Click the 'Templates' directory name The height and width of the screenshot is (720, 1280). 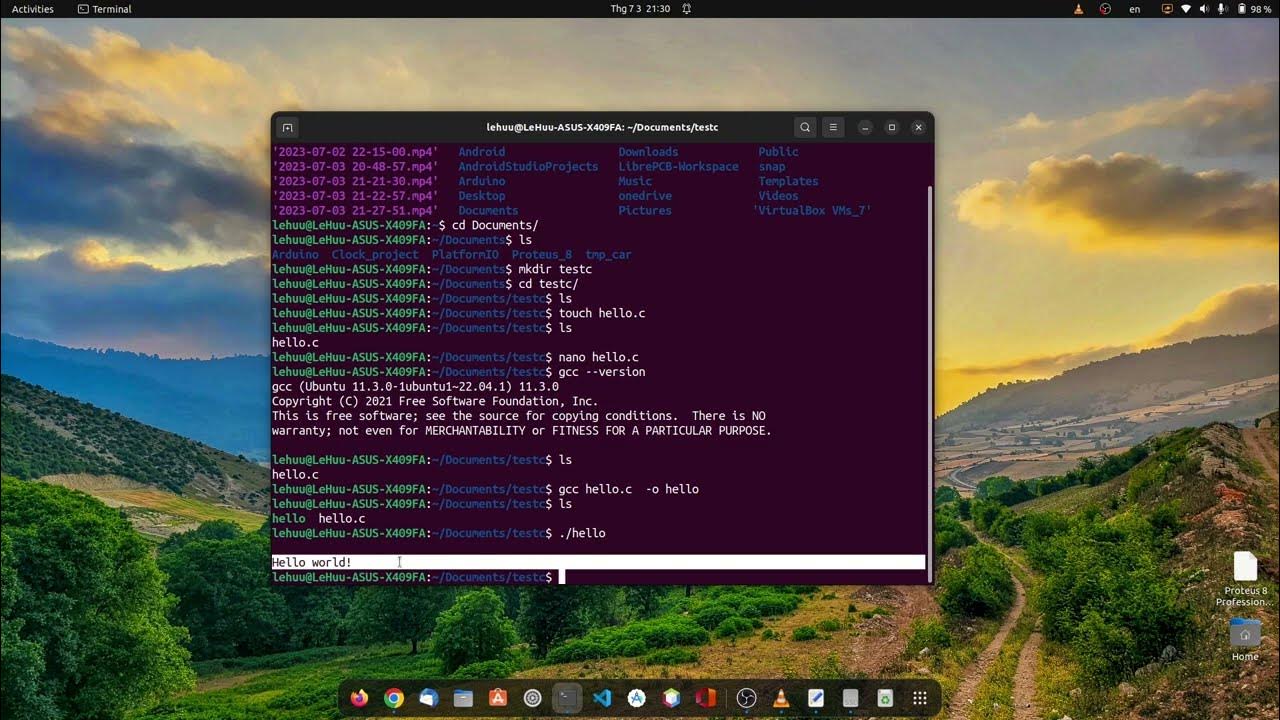coord(788,181)
